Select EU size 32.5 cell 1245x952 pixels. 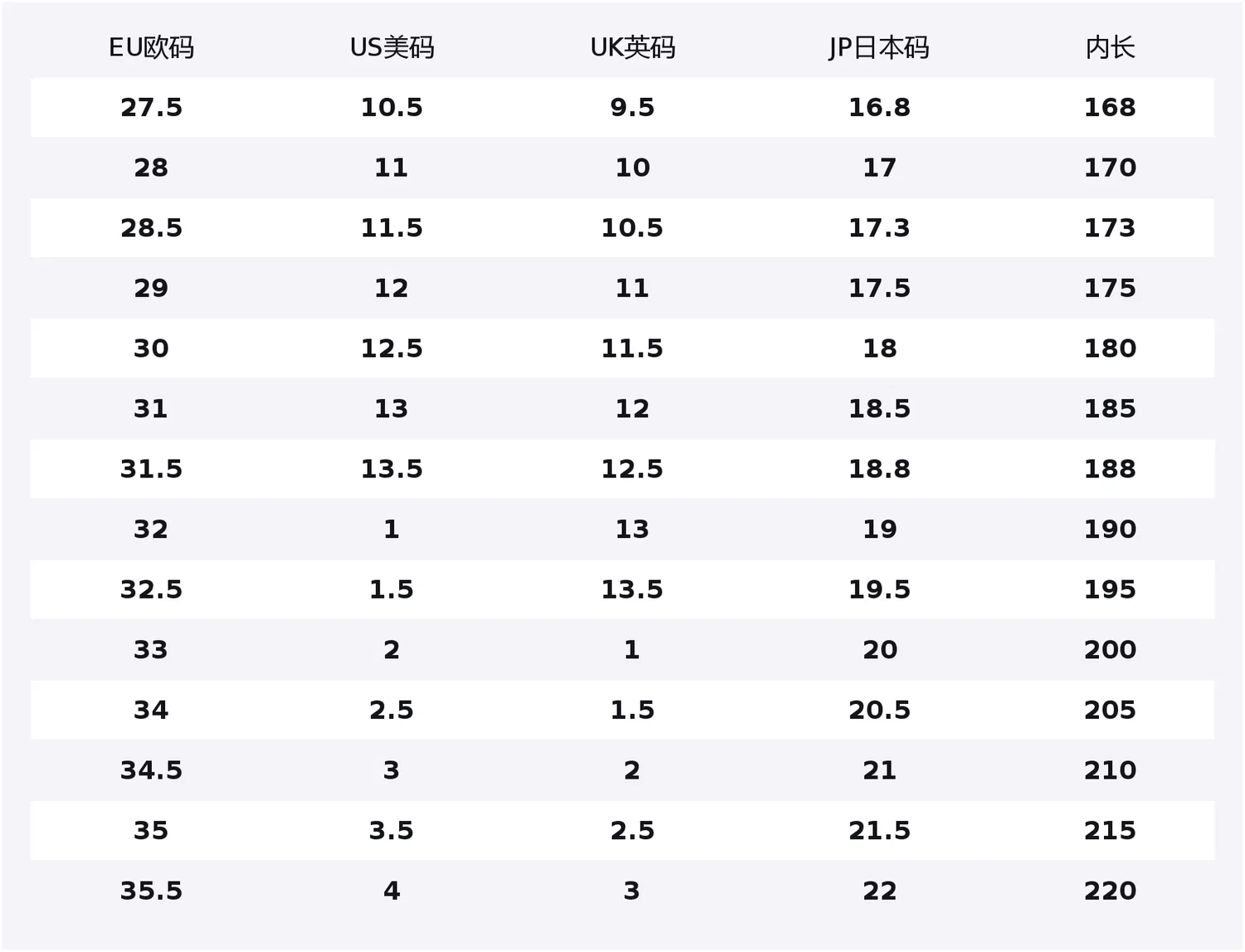click(x=151, y=589)
